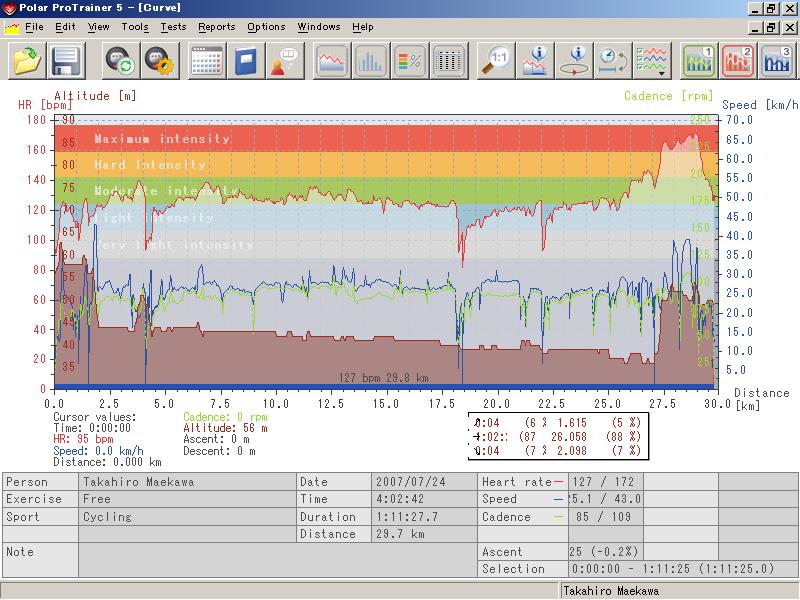Open the table list view icon
800x600 pixels.
(x=448, y=61)
